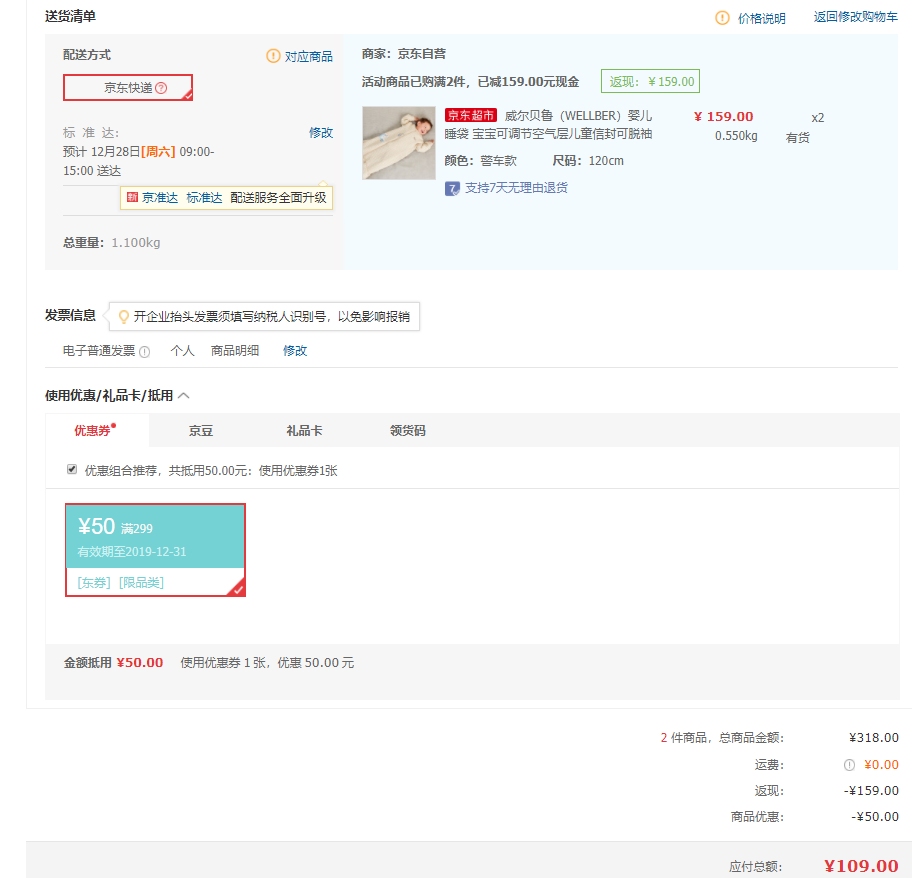
Task: Click the 返现 -¥159.00 summary value
Action: 871,791
